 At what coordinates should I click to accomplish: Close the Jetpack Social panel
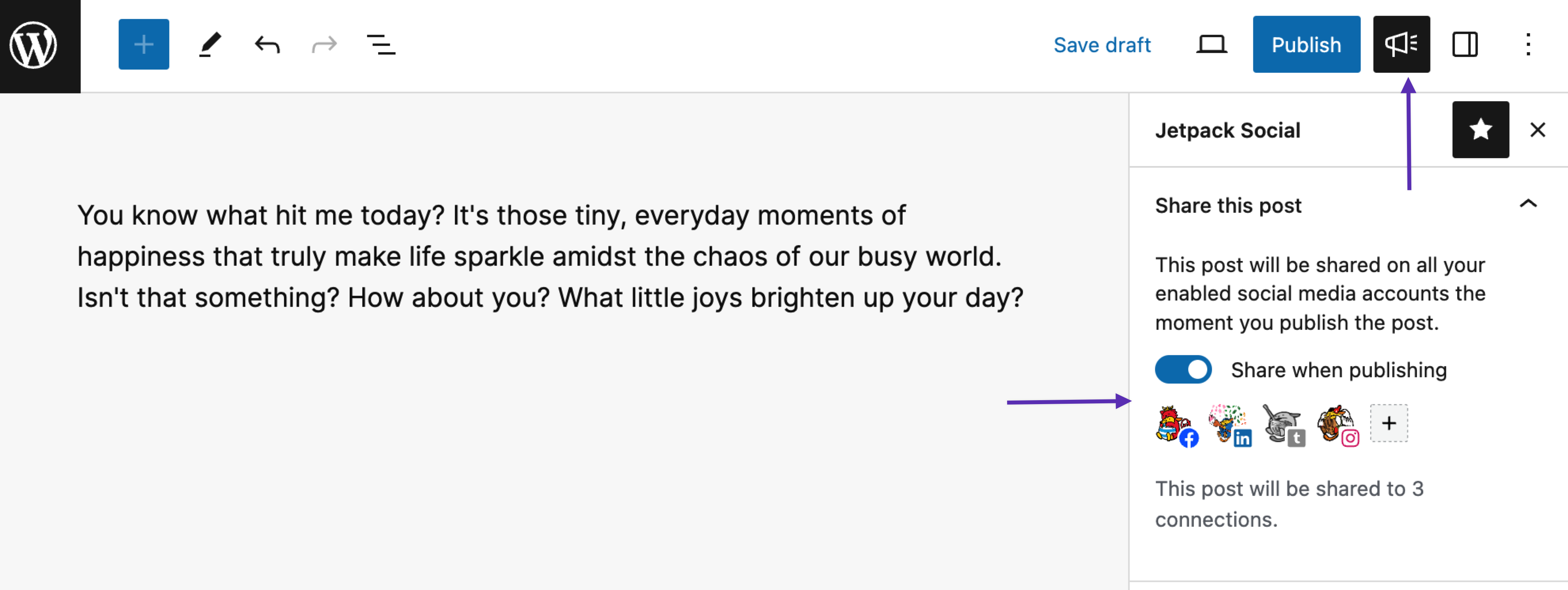[1538, 130]
